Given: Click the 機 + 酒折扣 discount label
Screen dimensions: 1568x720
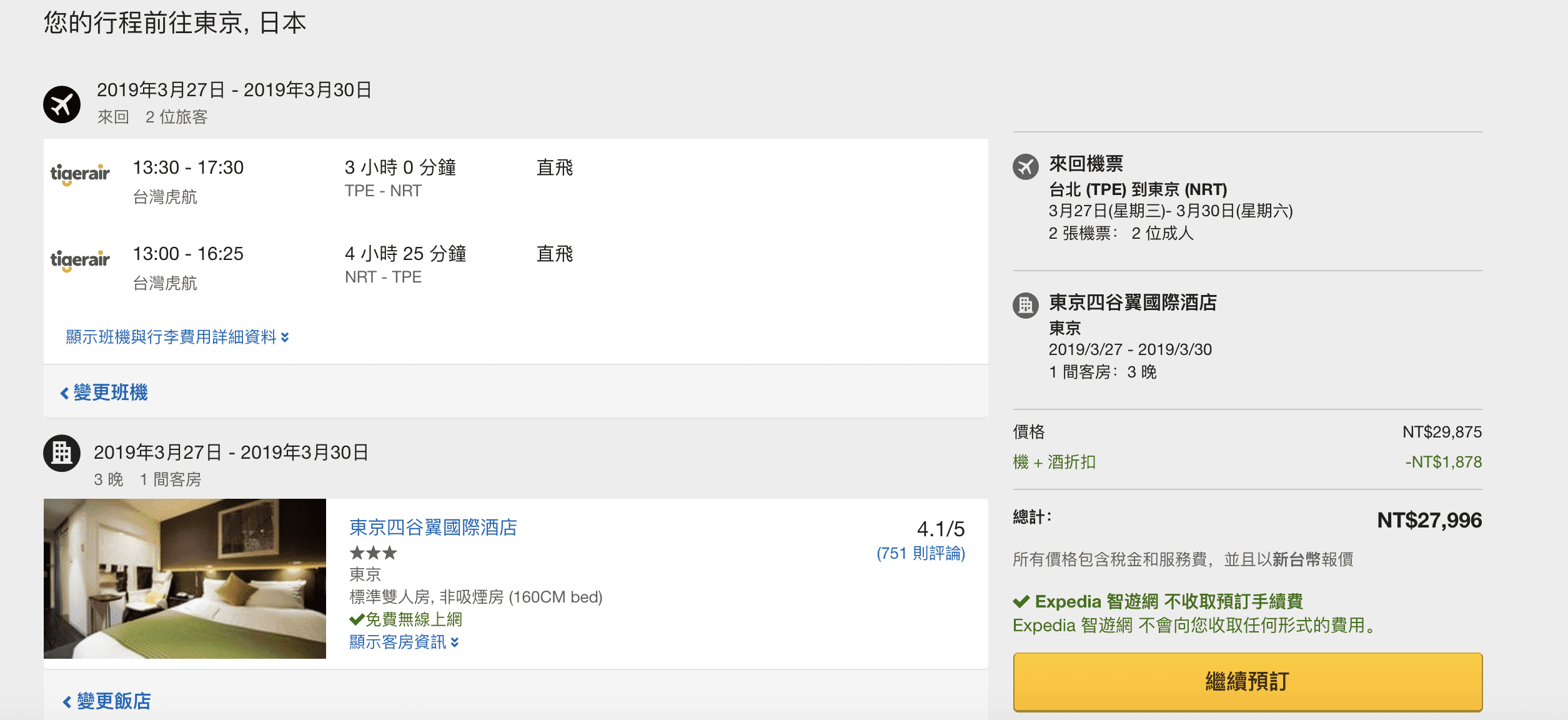Looking at the screenshot, I should 1054,462.
